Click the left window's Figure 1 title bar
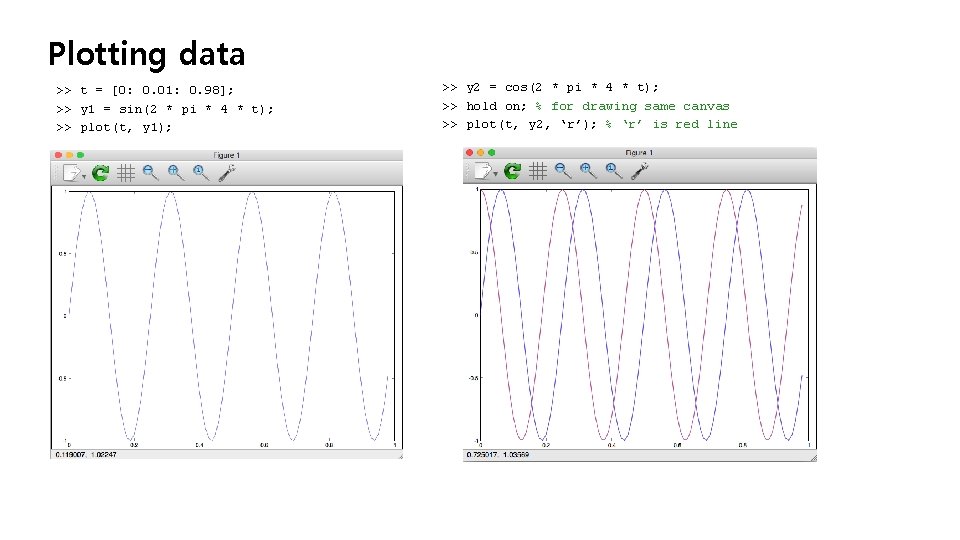960x540 pixels. [x=227, y=156]
